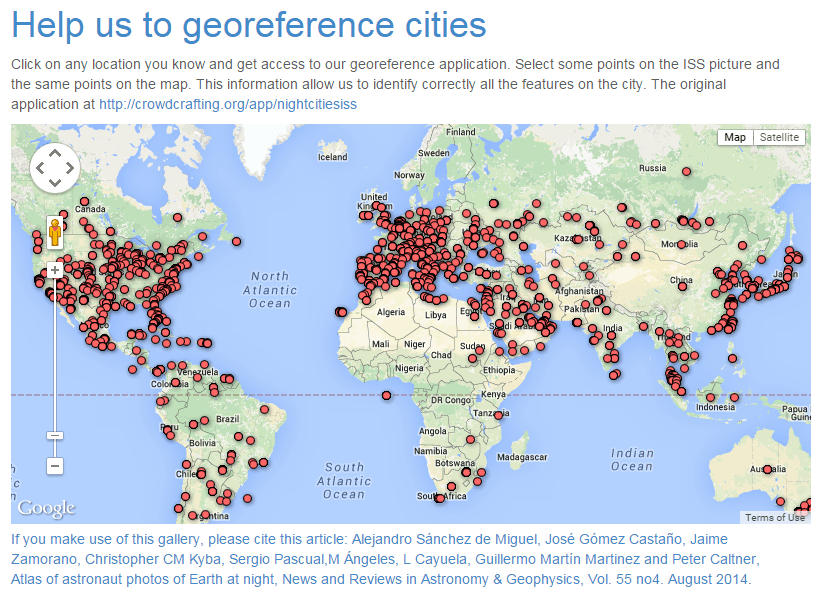The height and width of the screenshot is (598, 823).
Task: Click the lone marker east of Newfoundland
Action: click(236, 241)
